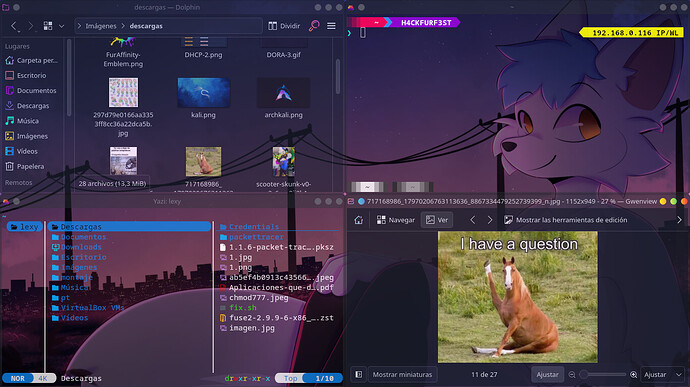The width and height of the screenshot is (690, 387).
Task: Go to next image in Gwenview
Action: click(x=490, y=220)
